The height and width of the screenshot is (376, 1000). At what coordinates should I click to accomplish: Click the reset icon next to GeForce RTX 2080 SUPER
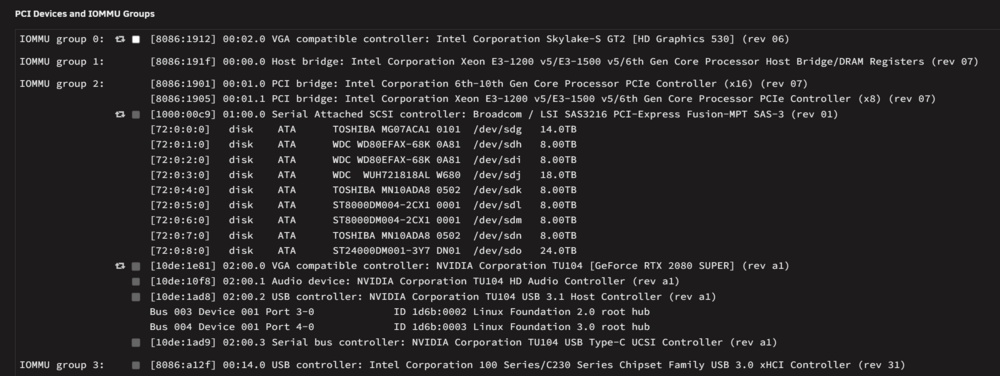point(120,266)
